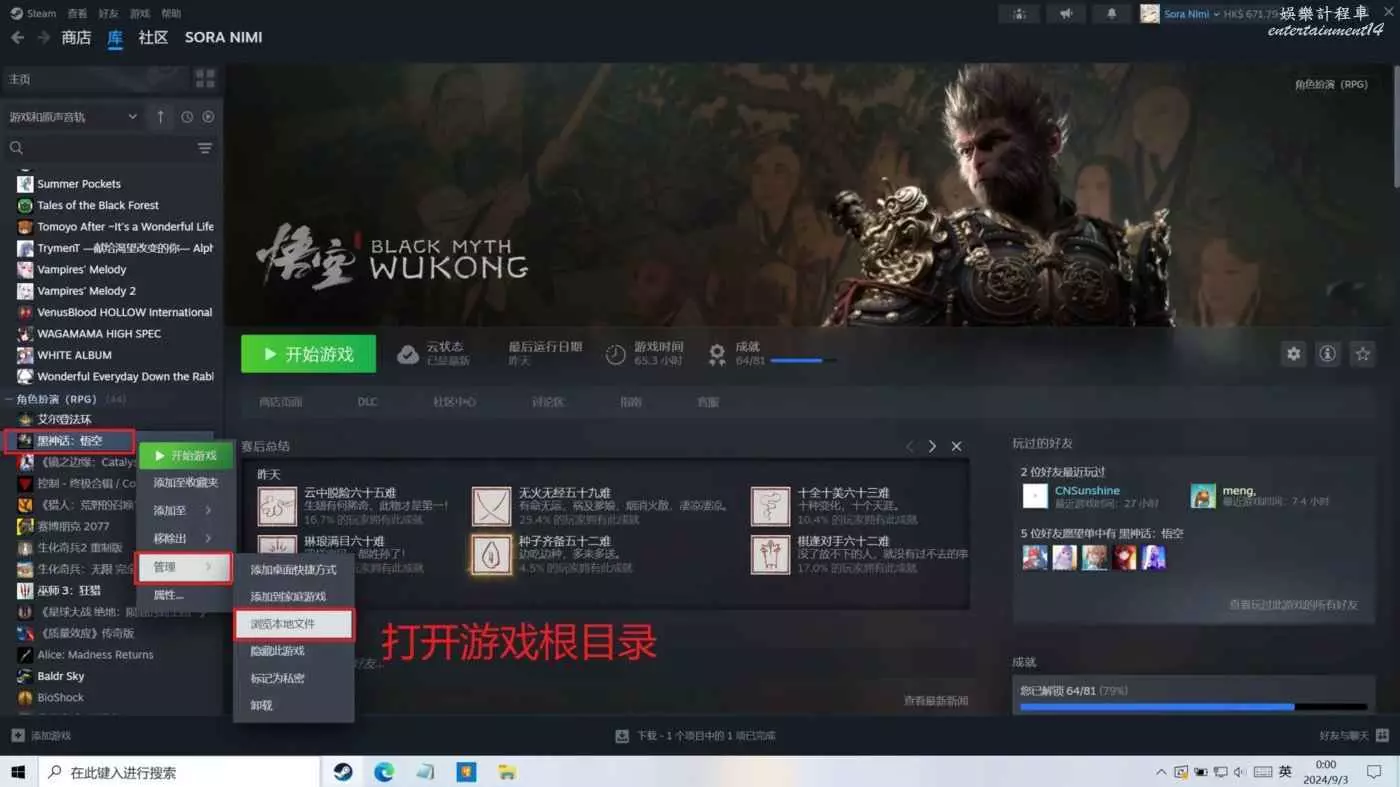1400x787 pixels.
Task: Toggle the recent activity clock sort icon
Action: tap(187, 117)
